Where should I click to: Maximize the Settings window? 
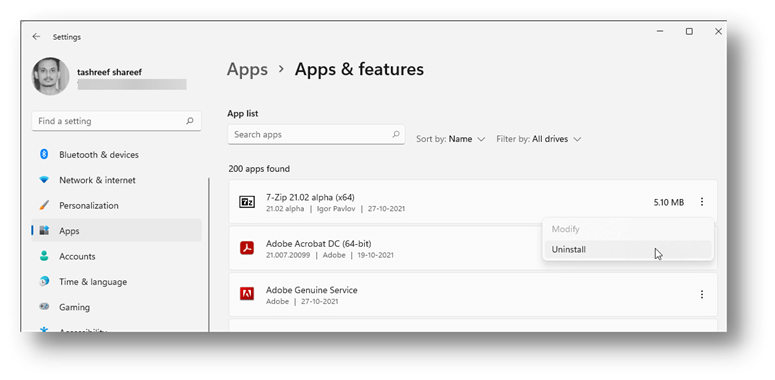click(x=689, y=32)
